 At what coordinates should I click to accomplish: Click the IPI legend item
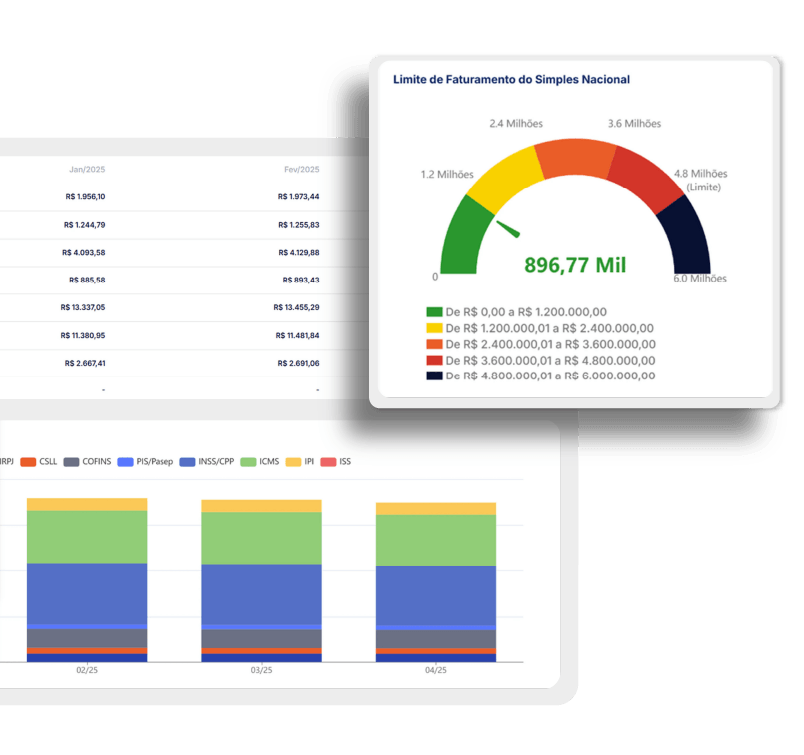pyautogui.click(x=301, y=462)
